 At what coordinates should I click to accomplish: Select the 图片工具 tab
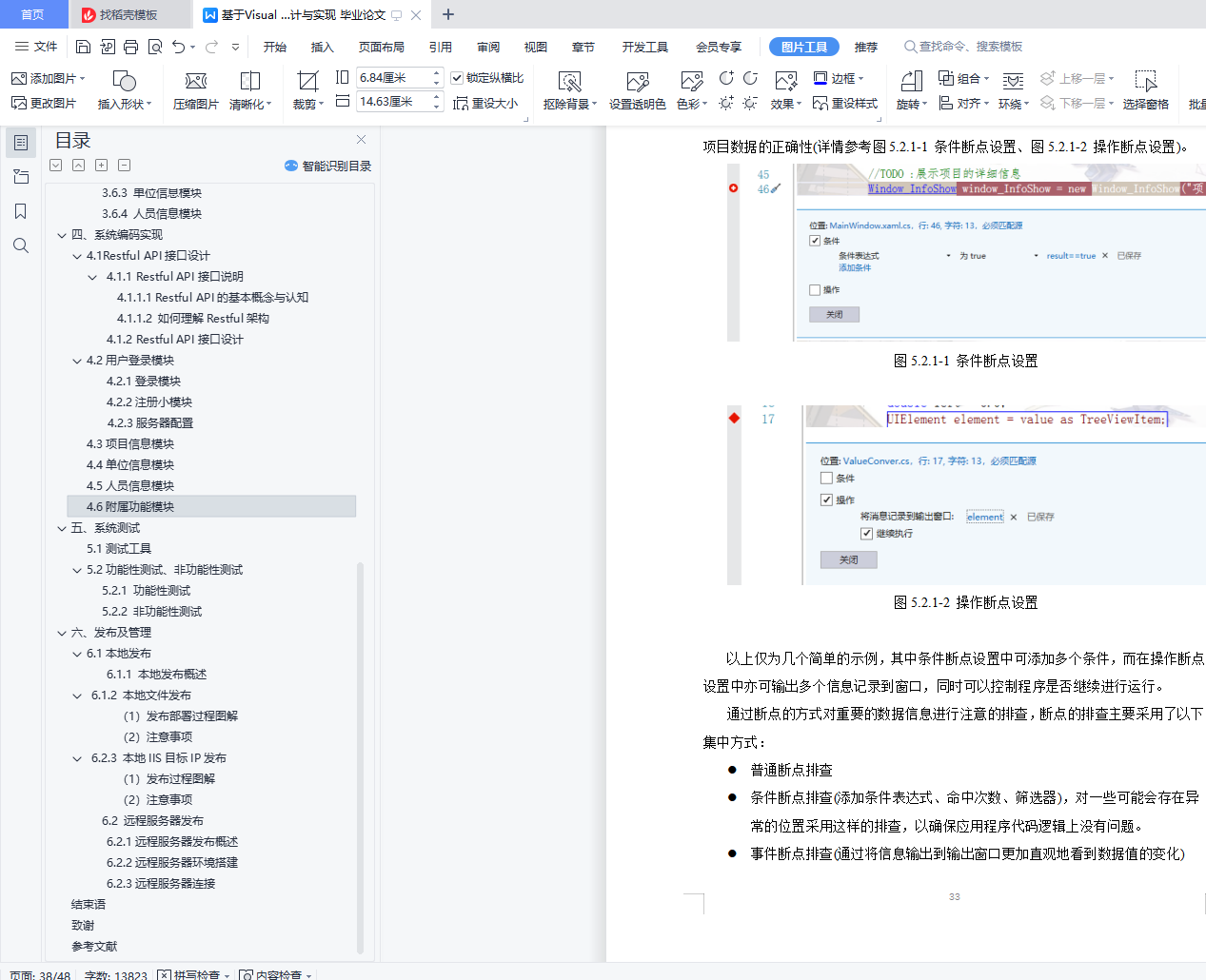pyautogui.click(x=804, y=47)
